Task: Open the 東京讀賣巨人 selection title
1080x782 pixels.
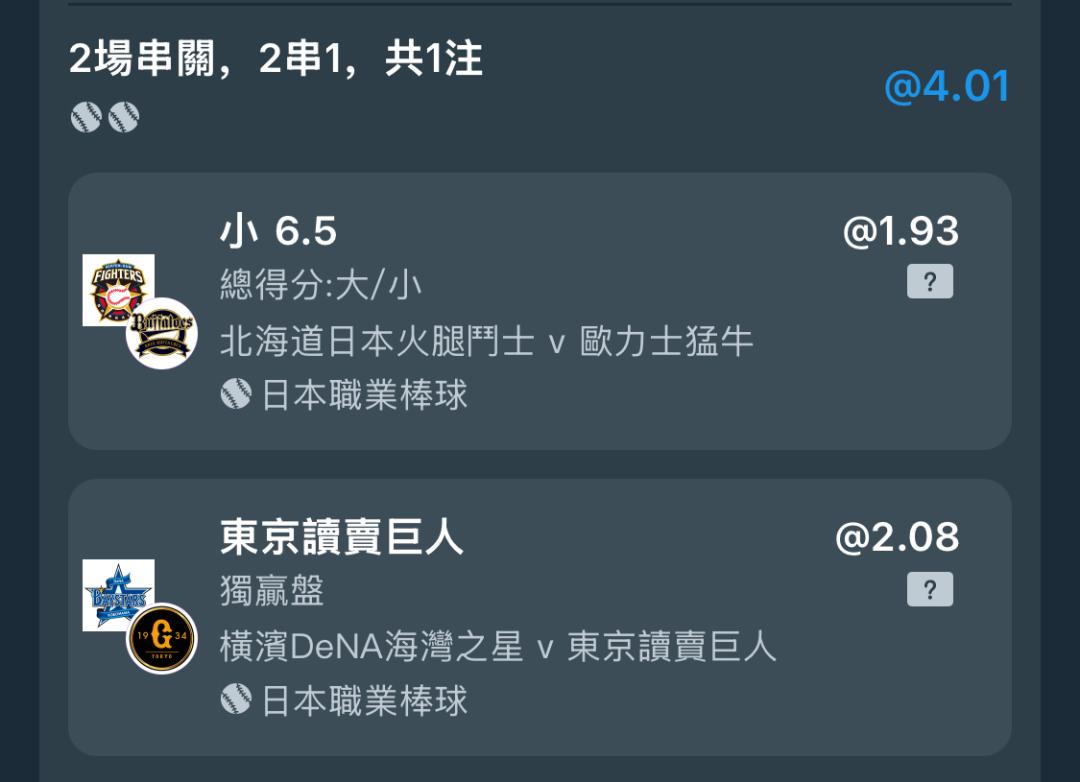Action: click(x=342, y=537)
